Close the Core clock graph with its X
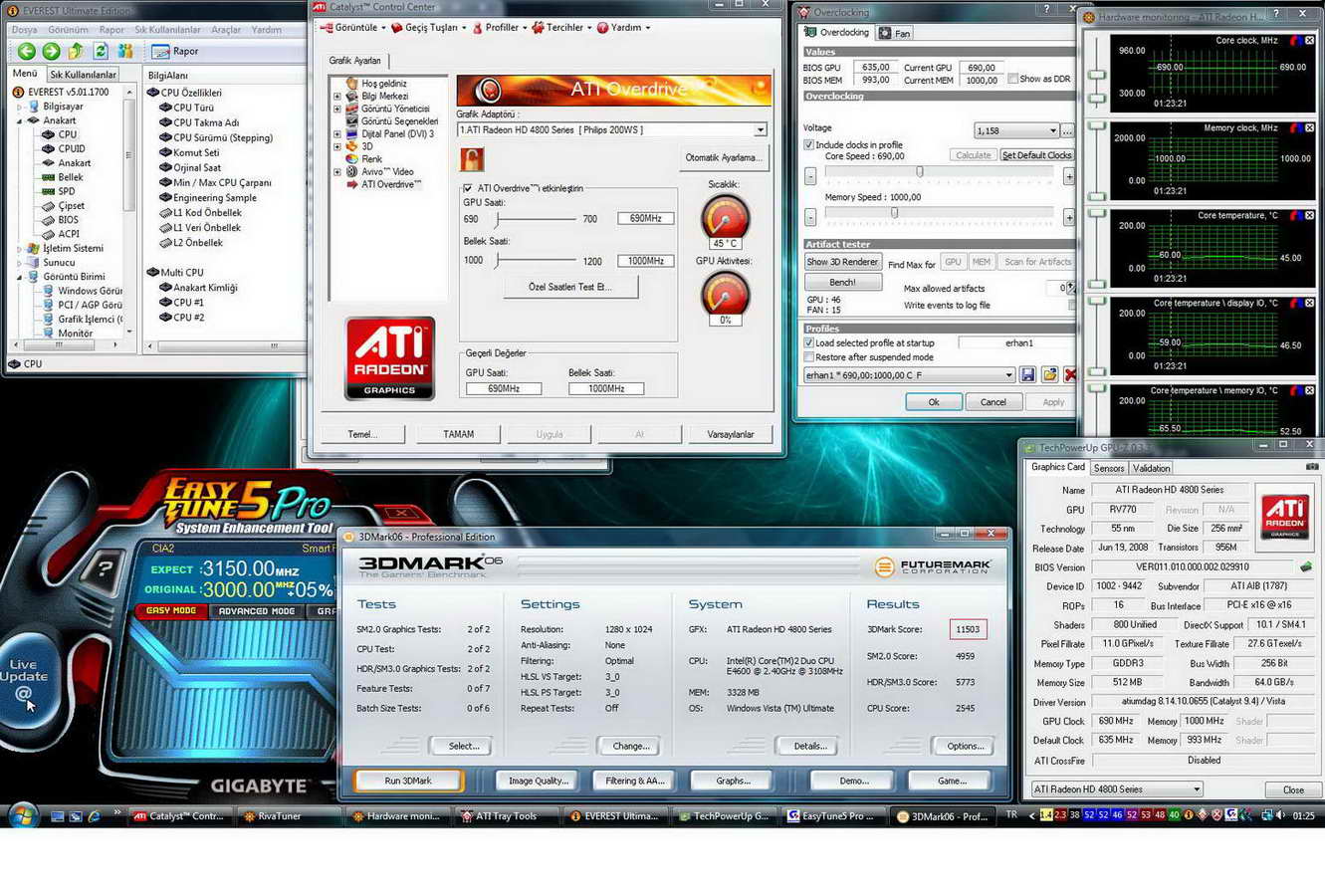Screen dimensions: 1325x896 pos(1310,40)
